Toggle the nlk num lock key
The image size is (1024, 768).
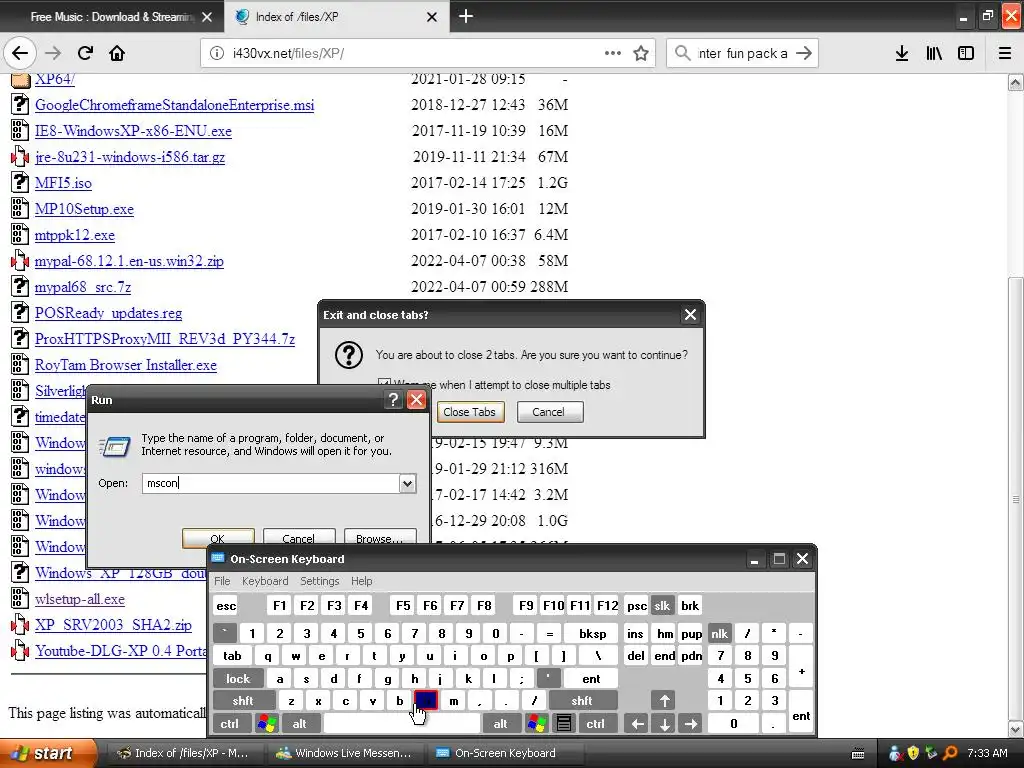[x=719, y=633]
